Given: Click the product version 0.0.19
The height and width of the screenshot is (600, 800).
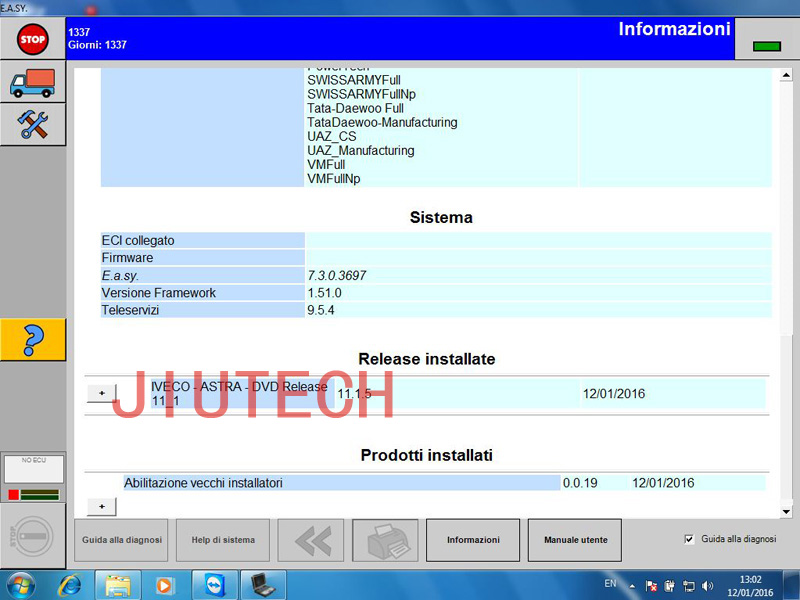Looking at the screenshot, I should [580, 483].
